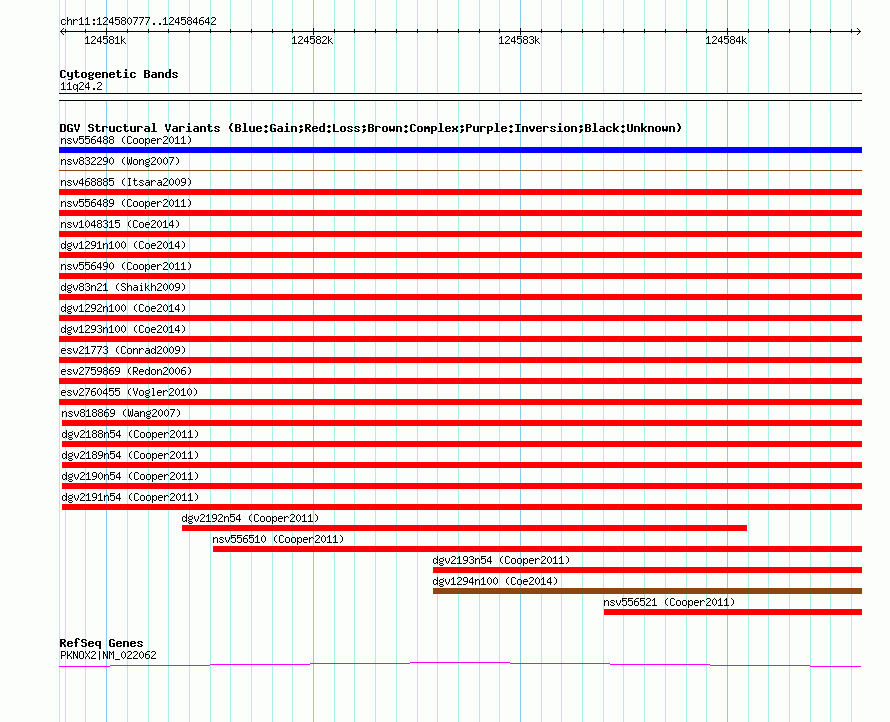Click the RefSeq Genes track title
The width and height of the screenshot is (890, 722).
point(101,643)
